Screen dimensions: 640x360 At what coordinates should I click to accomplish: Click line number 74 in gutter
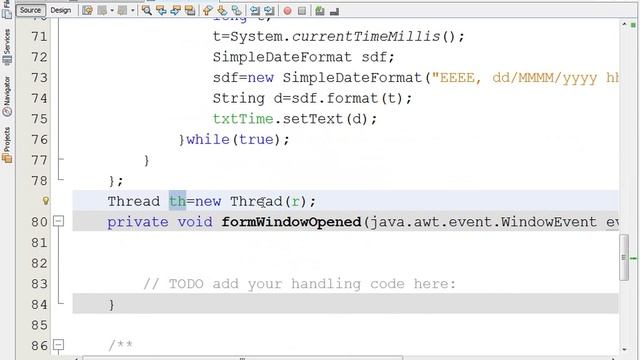click(39, 98)
